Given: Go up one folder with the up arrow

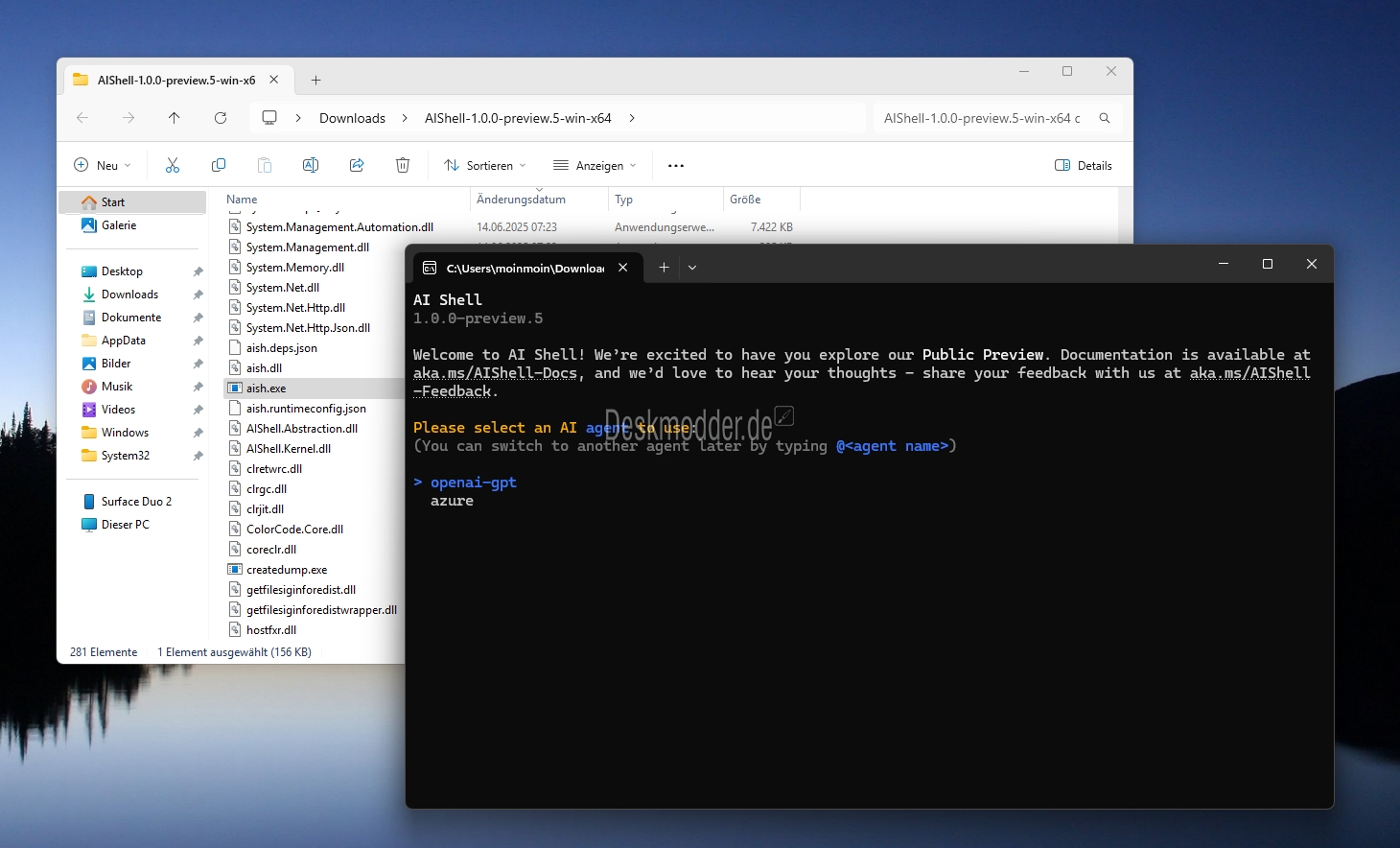Looking at the screenshot, I should pos(174,118).
